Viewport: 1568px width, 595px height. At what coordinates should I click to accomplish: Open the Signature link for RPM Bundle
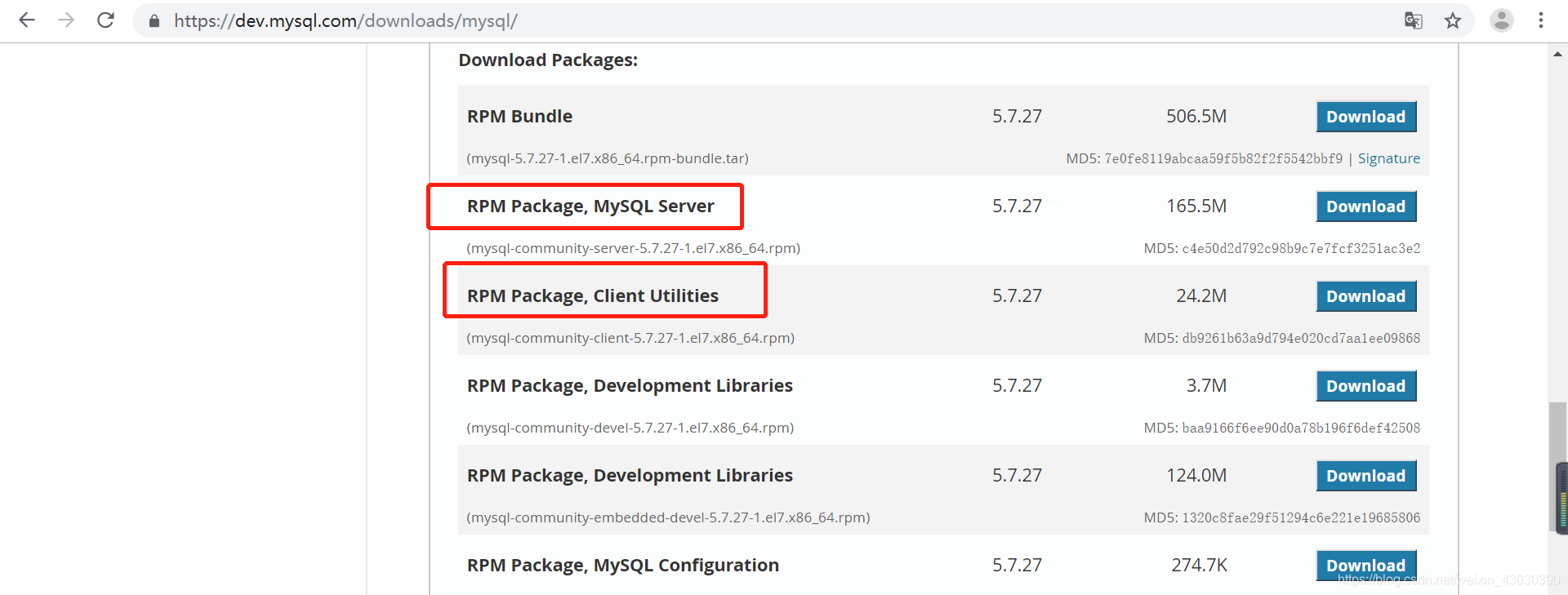[x=1388, y=158]
